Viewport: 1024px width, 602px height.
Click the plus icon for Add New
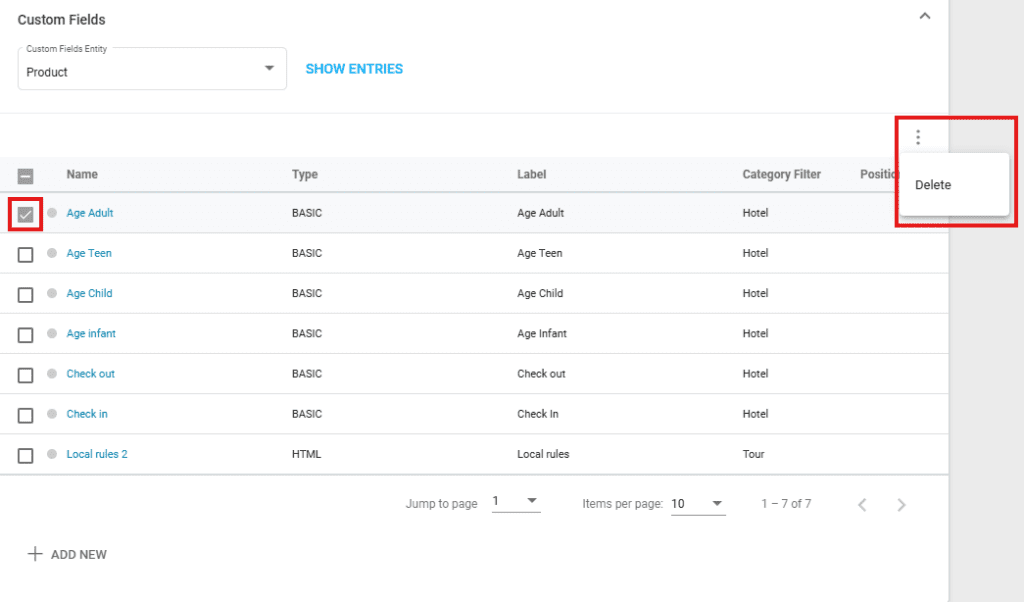(x=35, y=554)
